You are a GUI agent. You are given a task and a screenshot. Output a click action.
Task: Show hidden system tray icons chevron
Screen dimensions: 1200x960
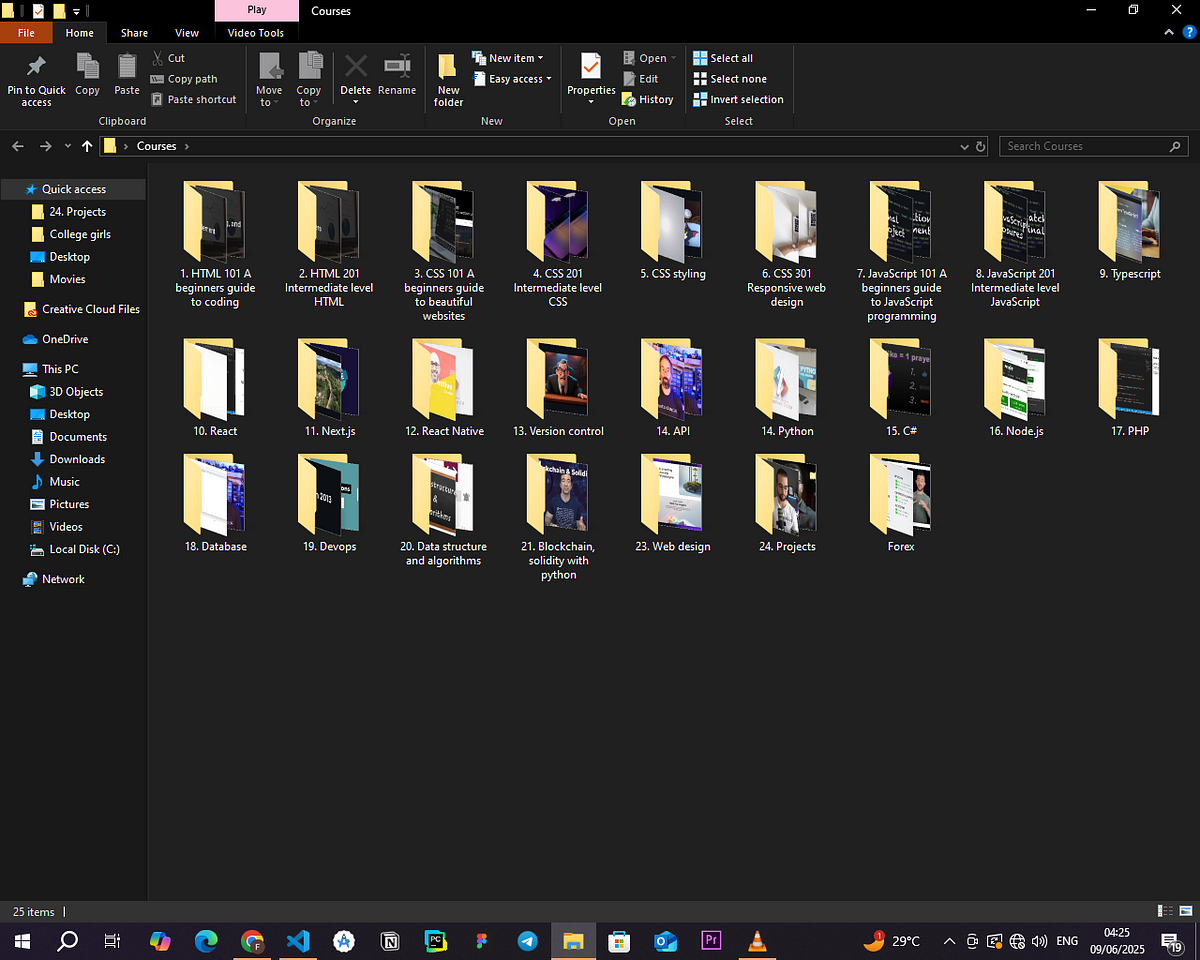pos(949,941)
